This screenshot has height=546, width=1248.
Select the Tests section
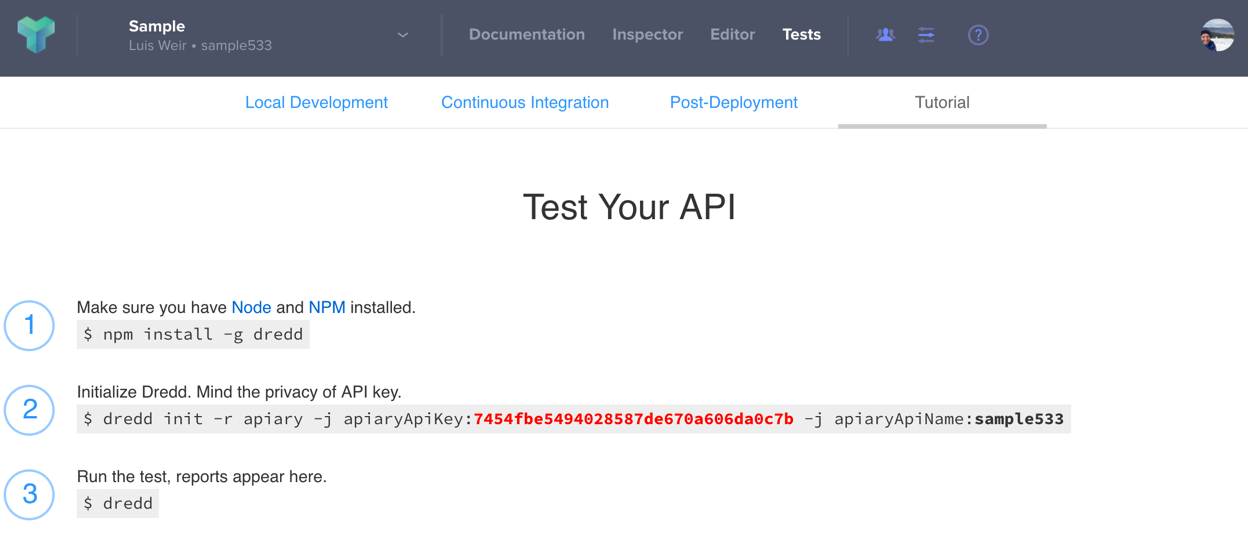(x=801, y=35)
